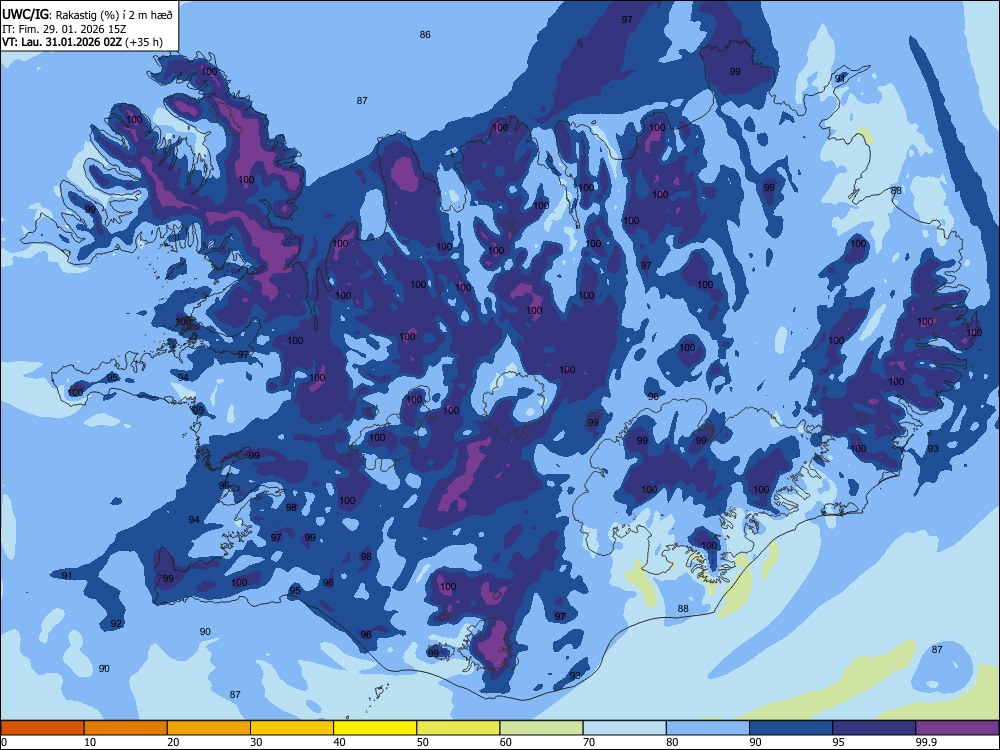
Task: Click the purple above-99.9 legend swatch
Action: click(957, 728)
